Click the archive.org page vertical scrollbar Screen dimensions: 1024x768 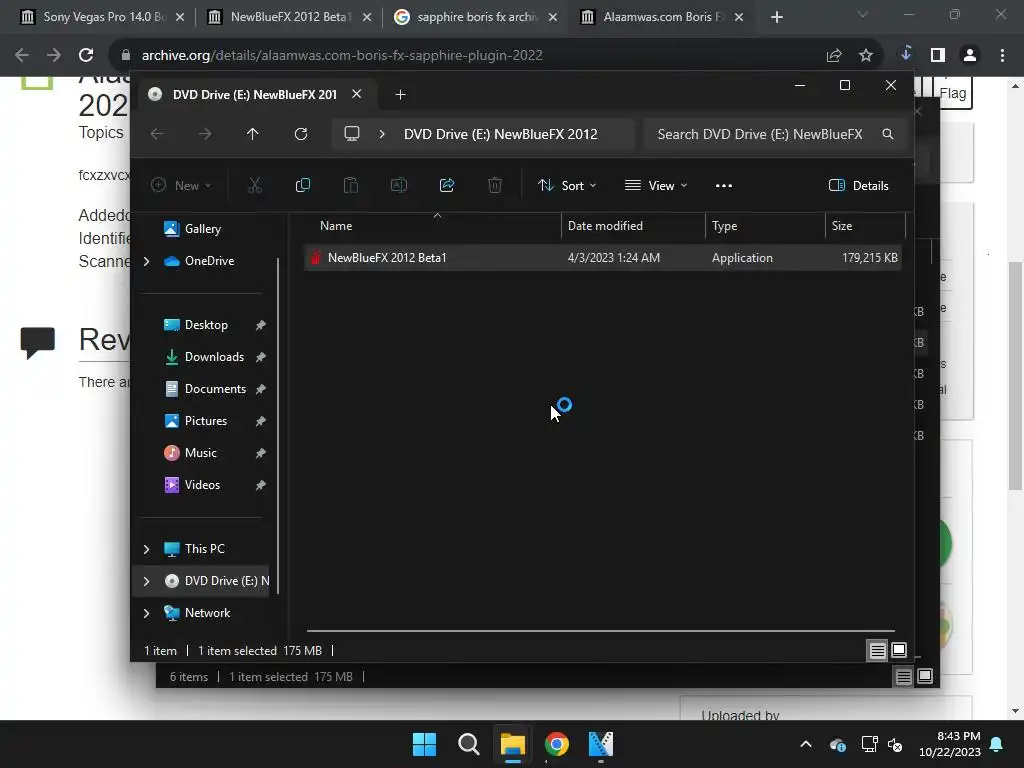[1015, 375]
